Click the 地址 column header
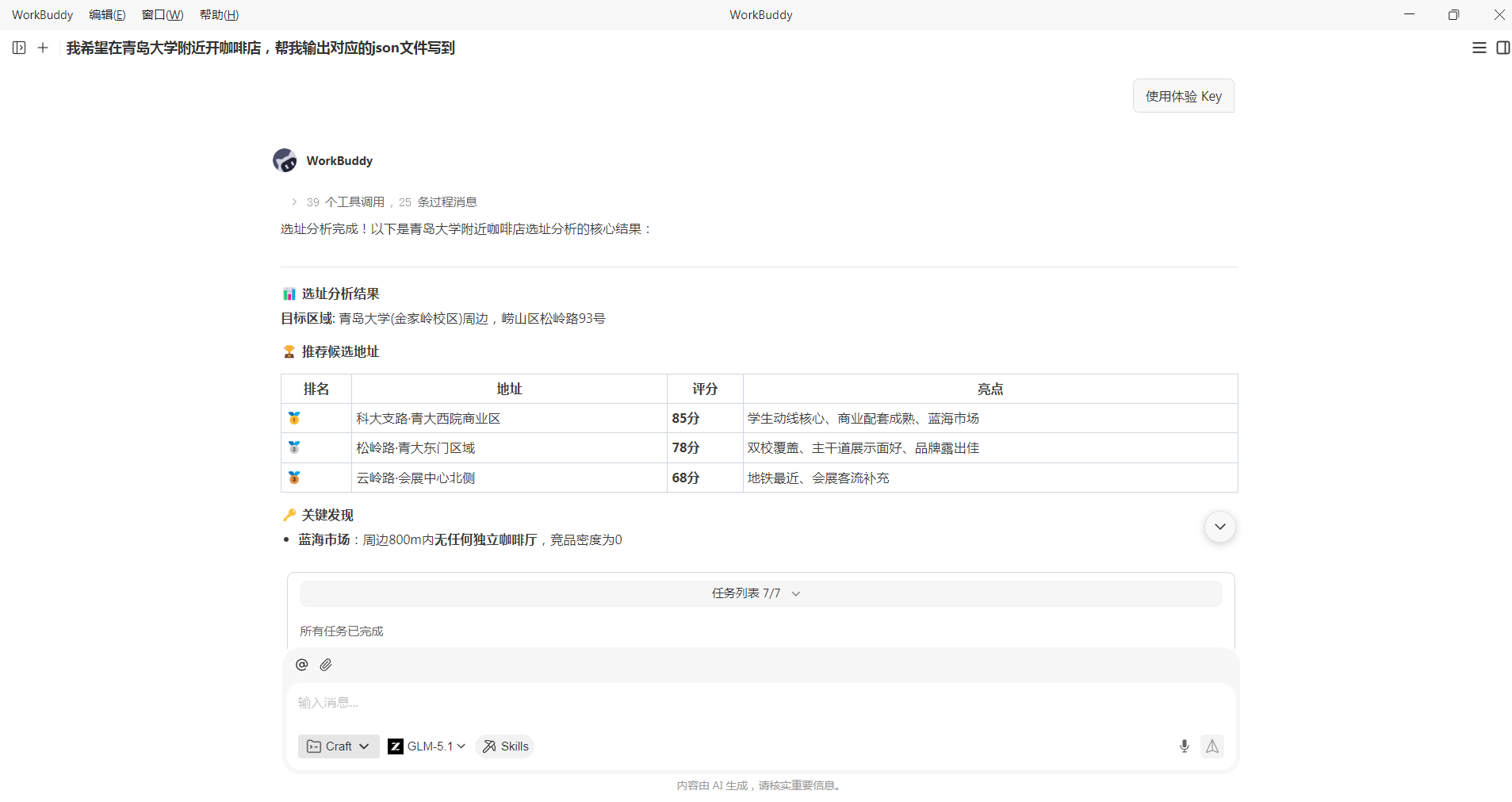 509,389
